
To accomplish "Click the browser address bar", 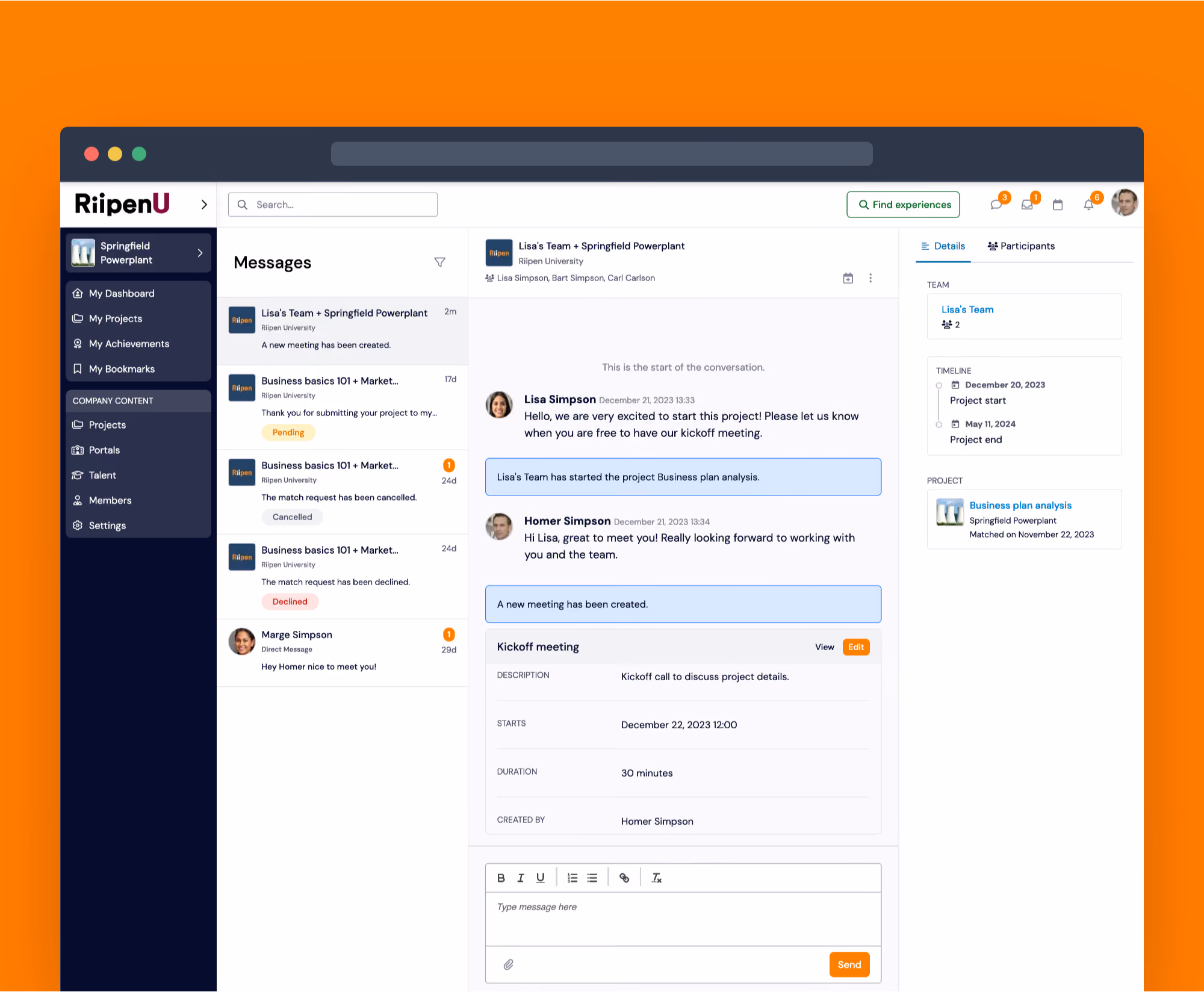I will pyautogui.click(x=602, y=154).
